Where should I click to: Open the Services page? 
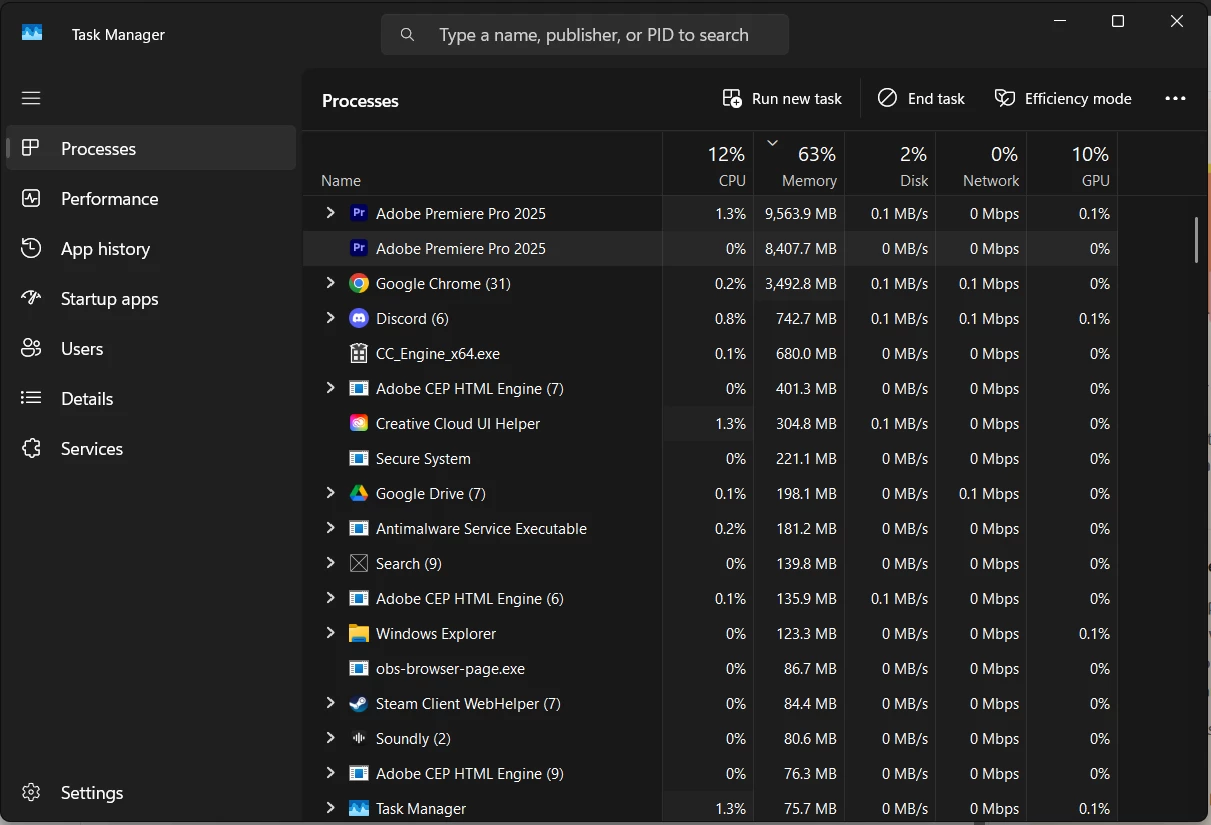pos(151,448)
